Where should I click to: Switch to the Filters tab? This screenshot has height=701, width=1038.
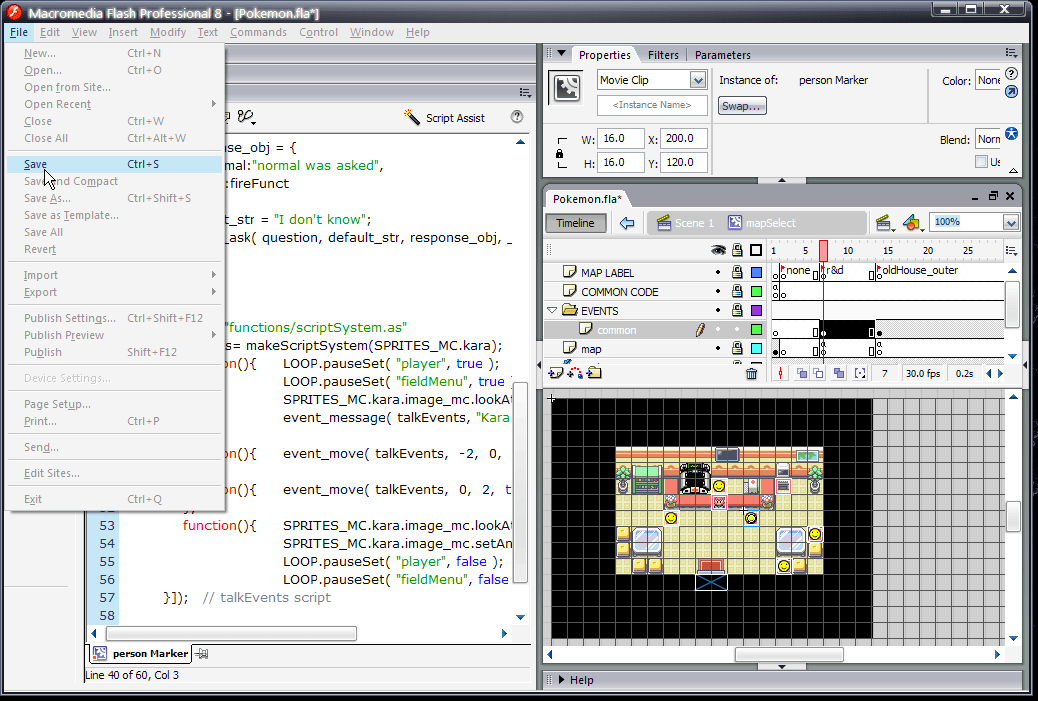click(x=662, y=55)
